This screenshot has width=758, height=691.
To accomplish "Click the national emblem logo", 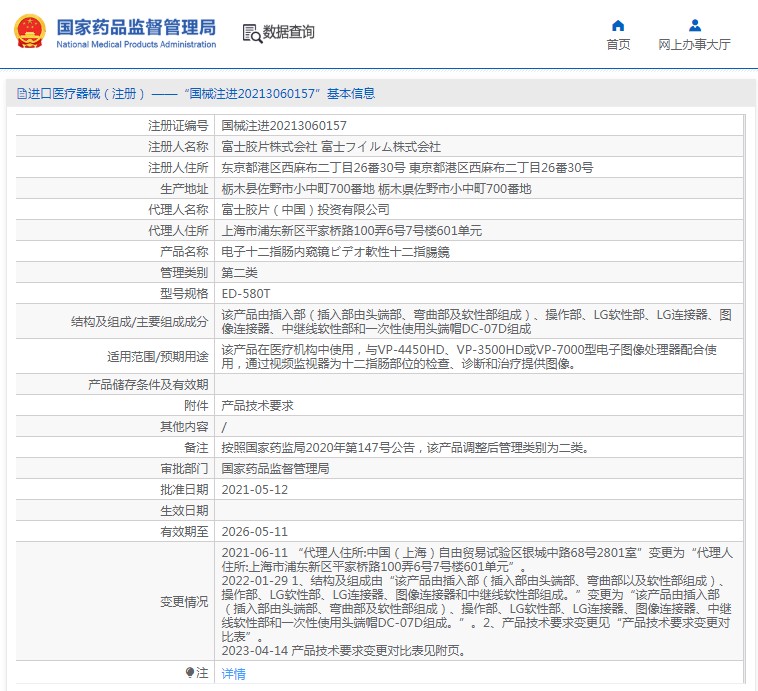I will click(x=29, y=31).
